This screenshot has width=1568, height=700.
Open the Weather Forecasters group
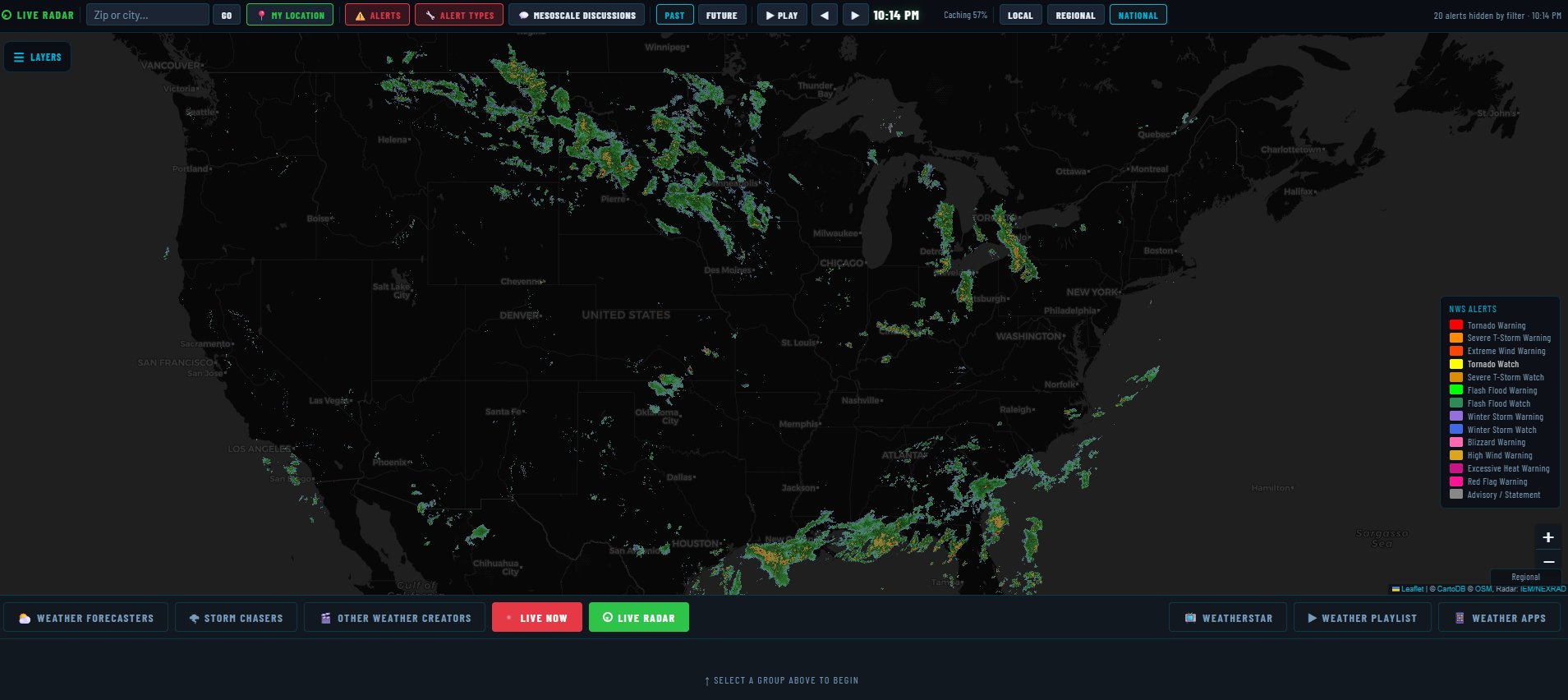pos(85,618)
